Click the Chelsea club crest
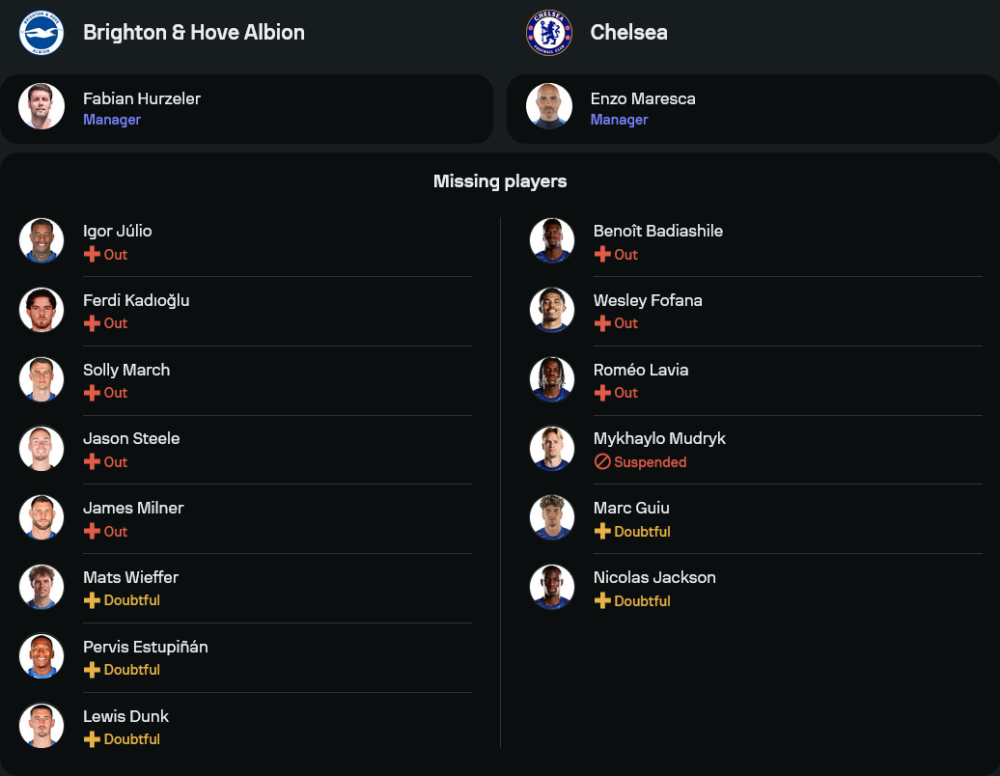 549,32
